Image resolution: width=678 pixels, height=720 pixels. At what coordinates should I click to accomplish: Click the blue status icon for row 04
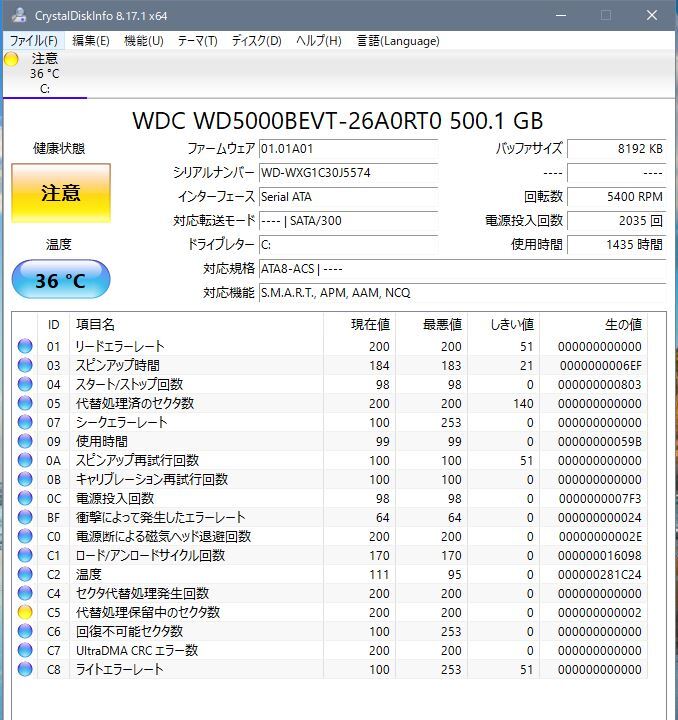point(25,384)
